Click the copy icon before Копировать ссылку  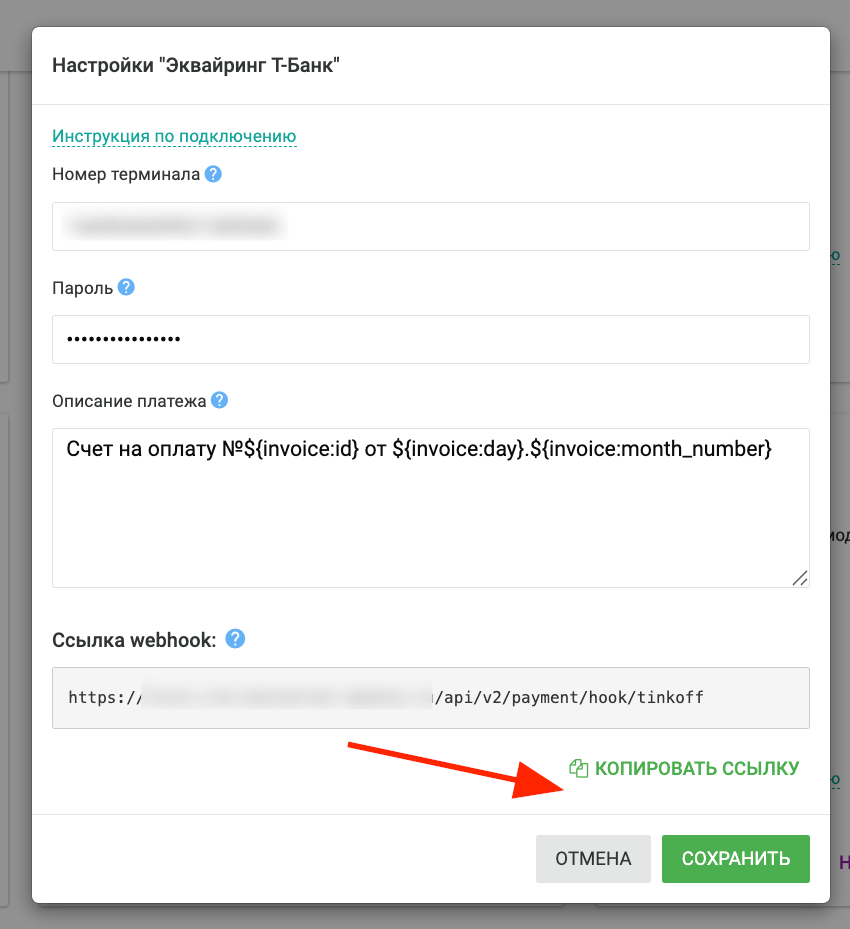579,768
